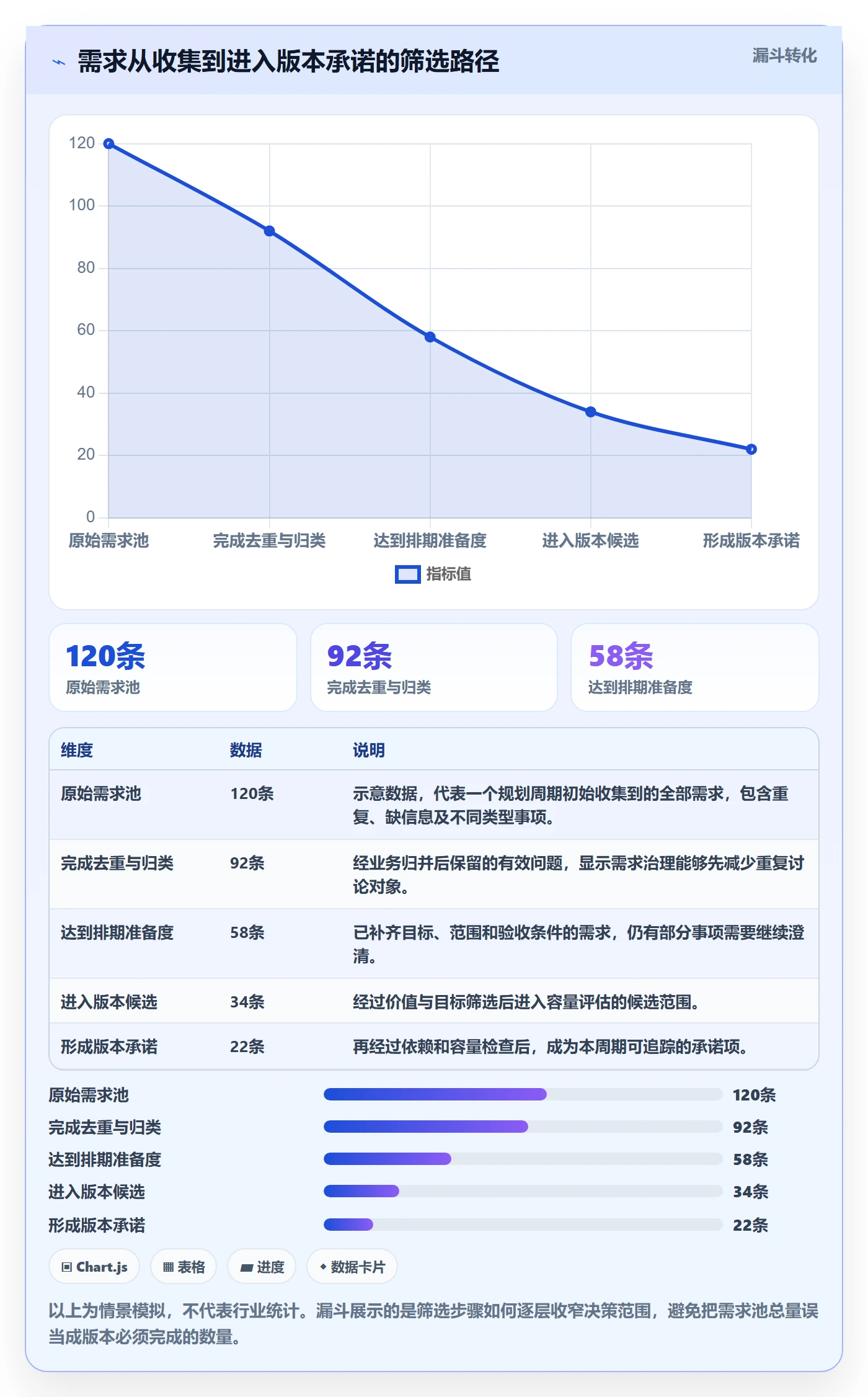Viewport: 868px width, 1397px height.
Task: Toggle the 指标值 legend color box
Action: click(x=407, y=574)
